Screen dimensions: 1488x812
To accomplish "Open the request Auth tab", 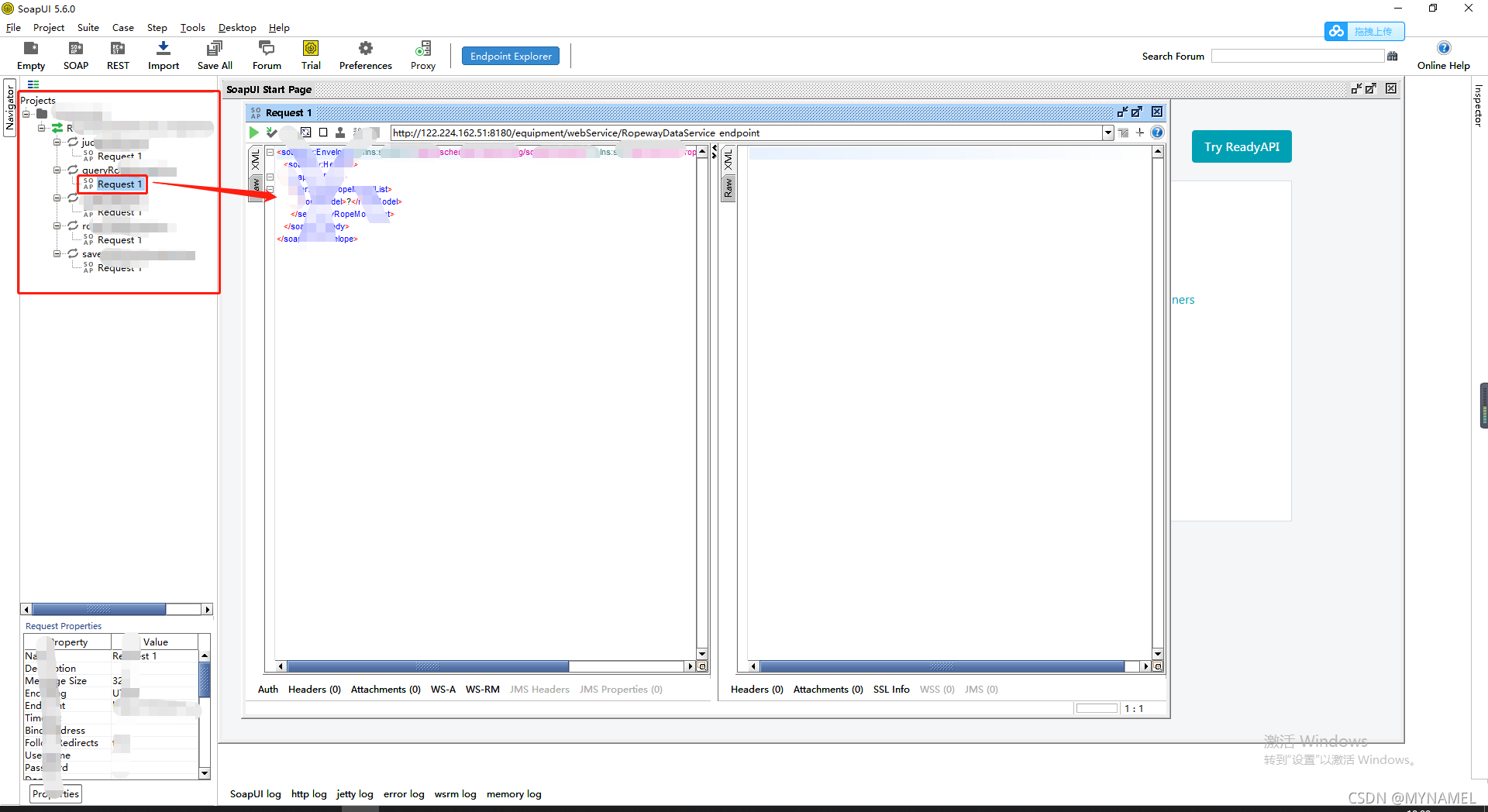I will coord(267,690).
